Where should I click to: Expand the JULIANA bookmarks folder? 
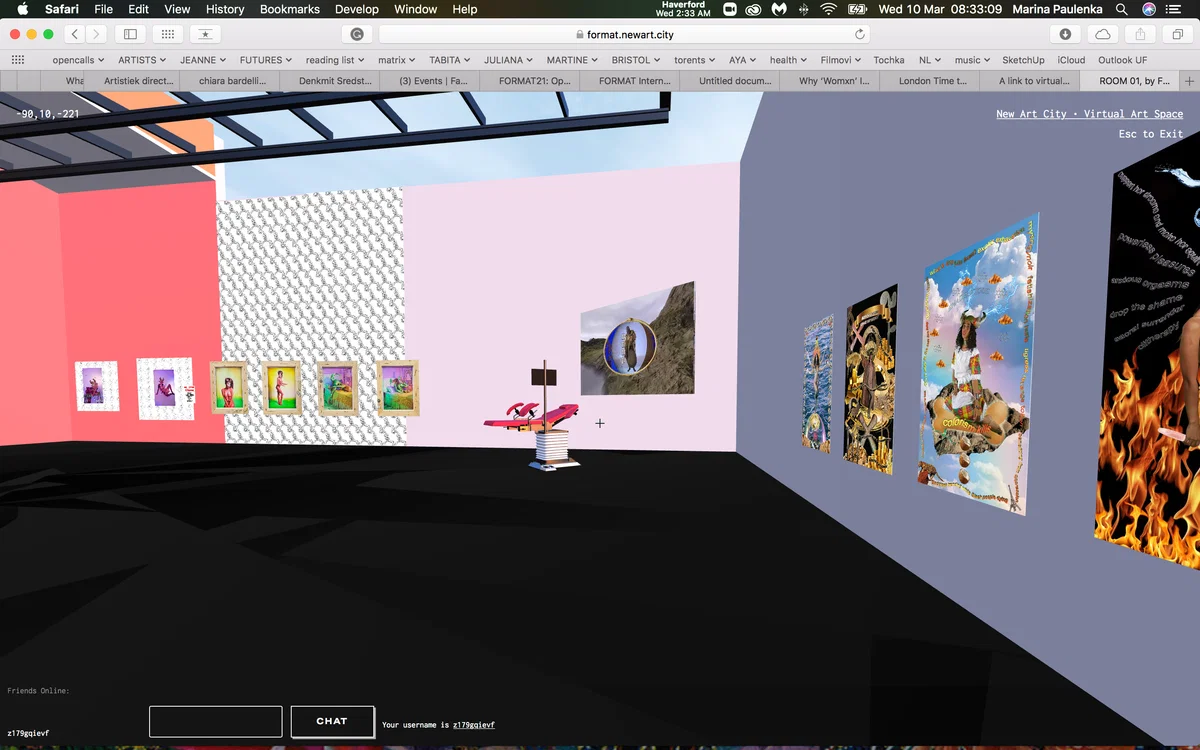[x=508, y=60]
